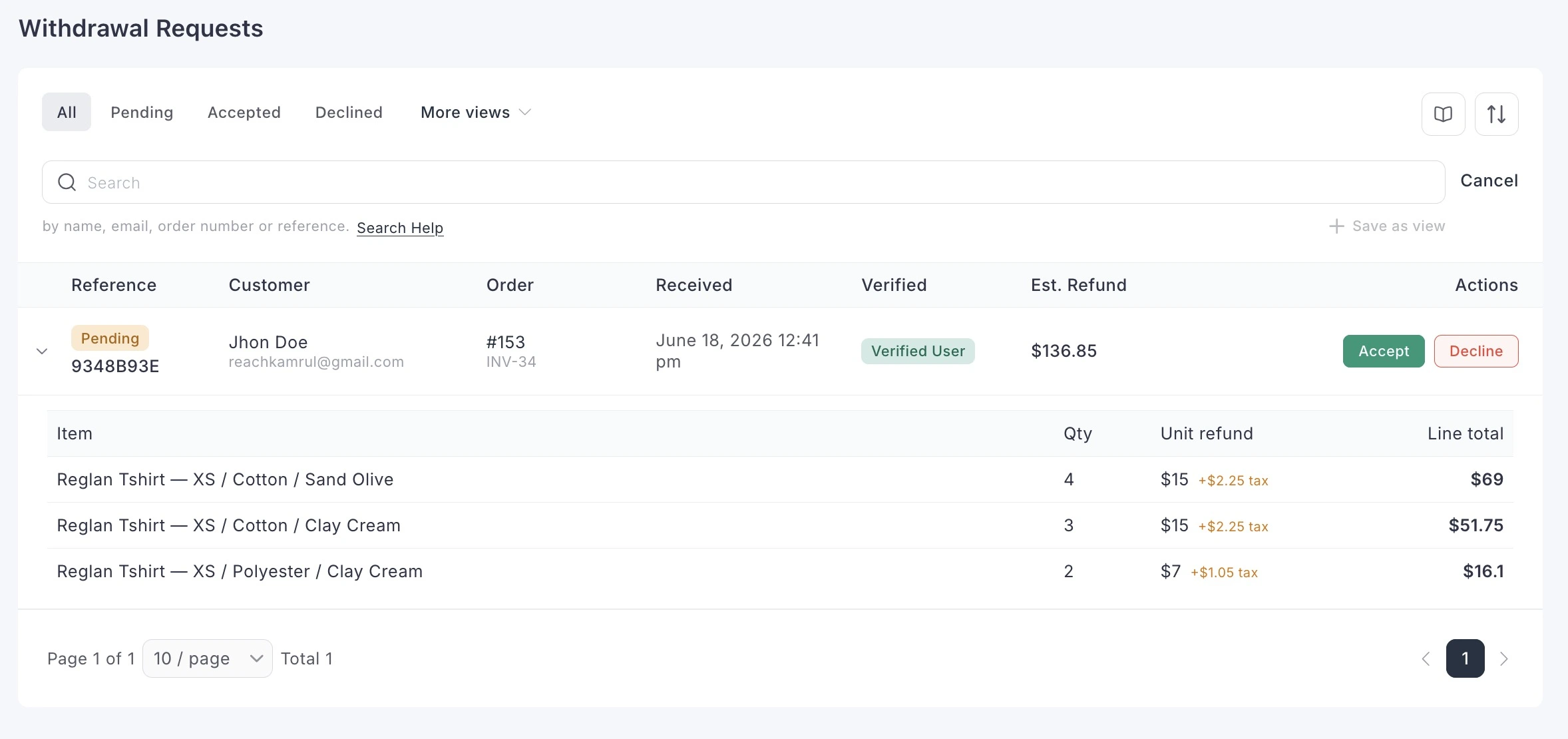The height and width of the screenshot is (739, 1568).
Task: Click invoice INV-34
Action: [x=511, y=362]
